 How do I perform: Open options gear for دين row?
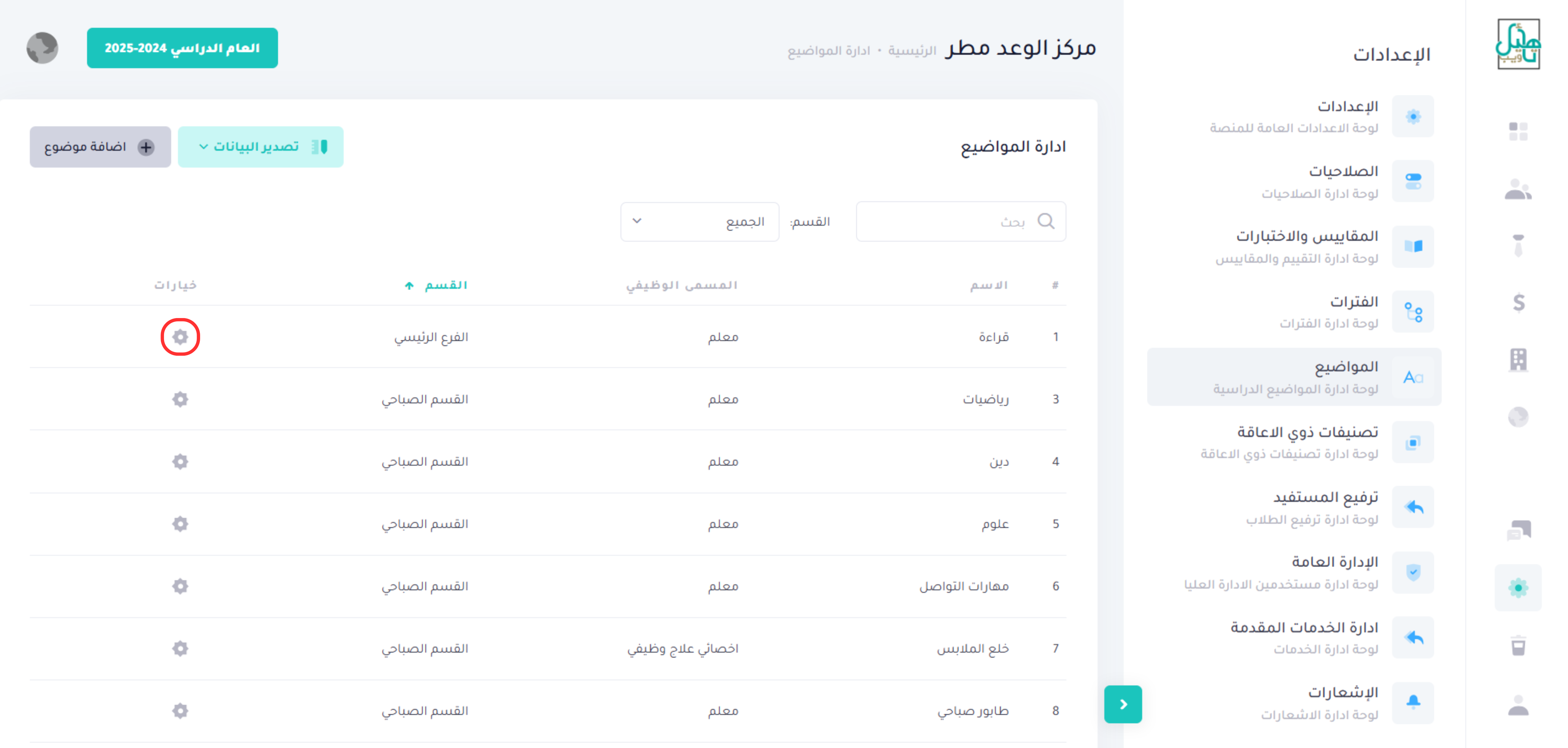(x=180, y=461)
